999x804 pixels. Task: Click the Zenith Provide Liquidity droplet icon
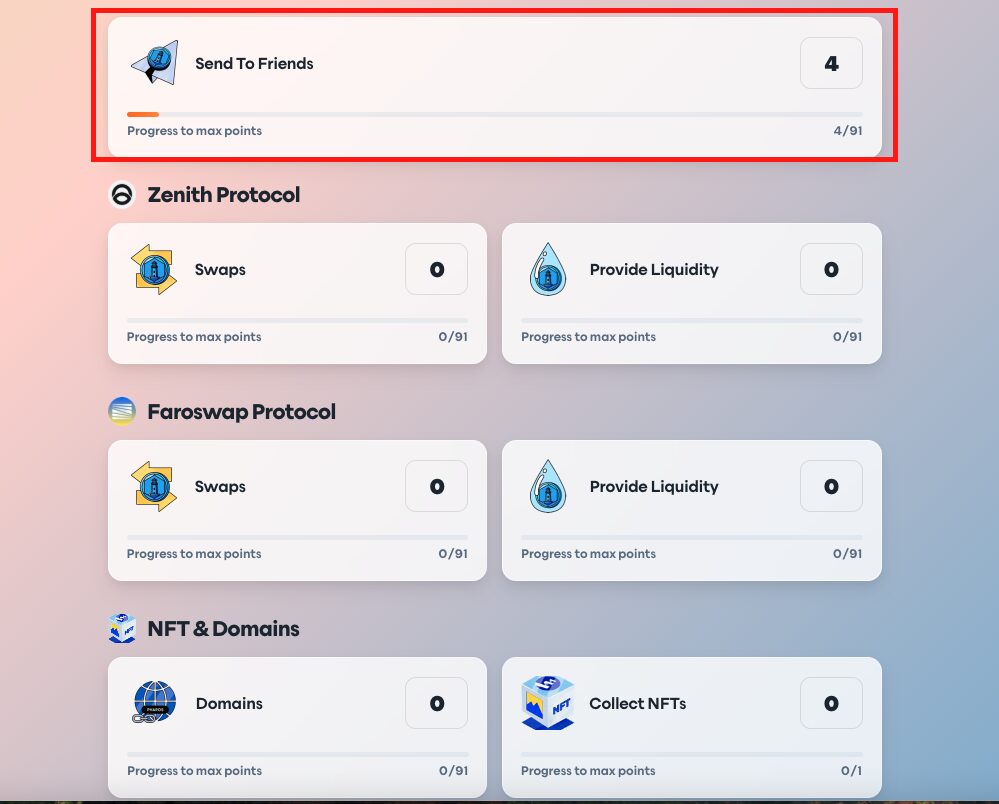(x=547, y=270)
